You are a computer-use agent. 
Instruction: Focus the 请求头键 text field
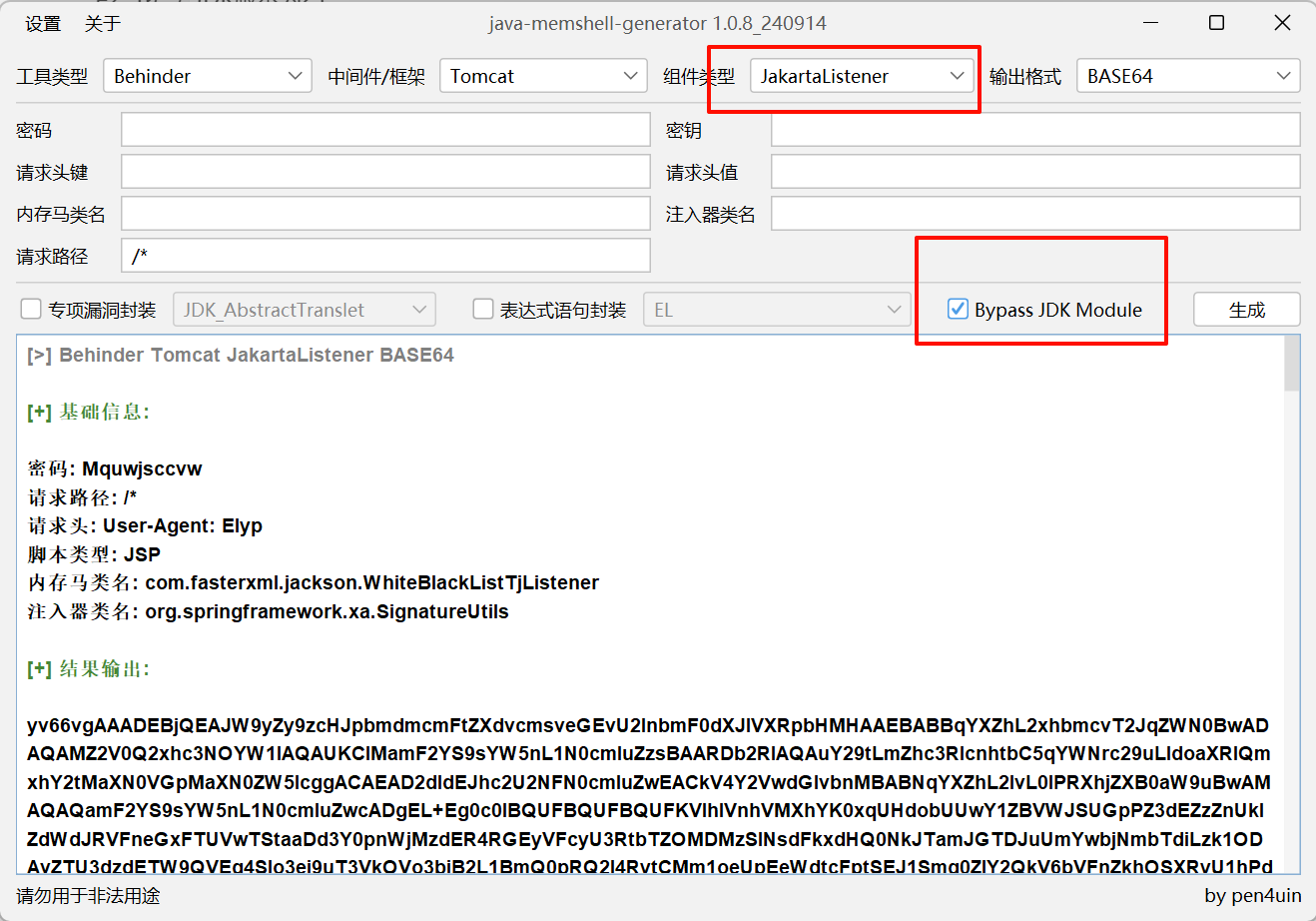(x=385, y=172)
